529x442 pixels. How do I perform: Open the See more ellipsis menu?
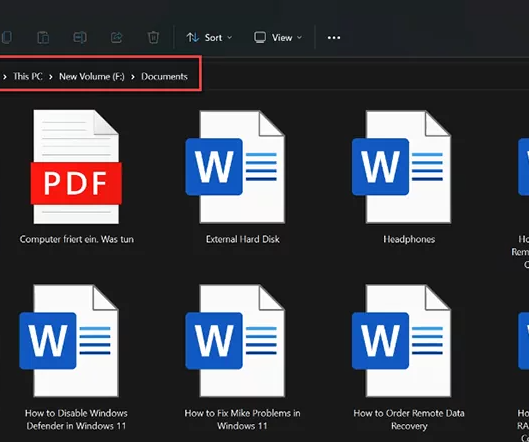[x=334, y=37]
